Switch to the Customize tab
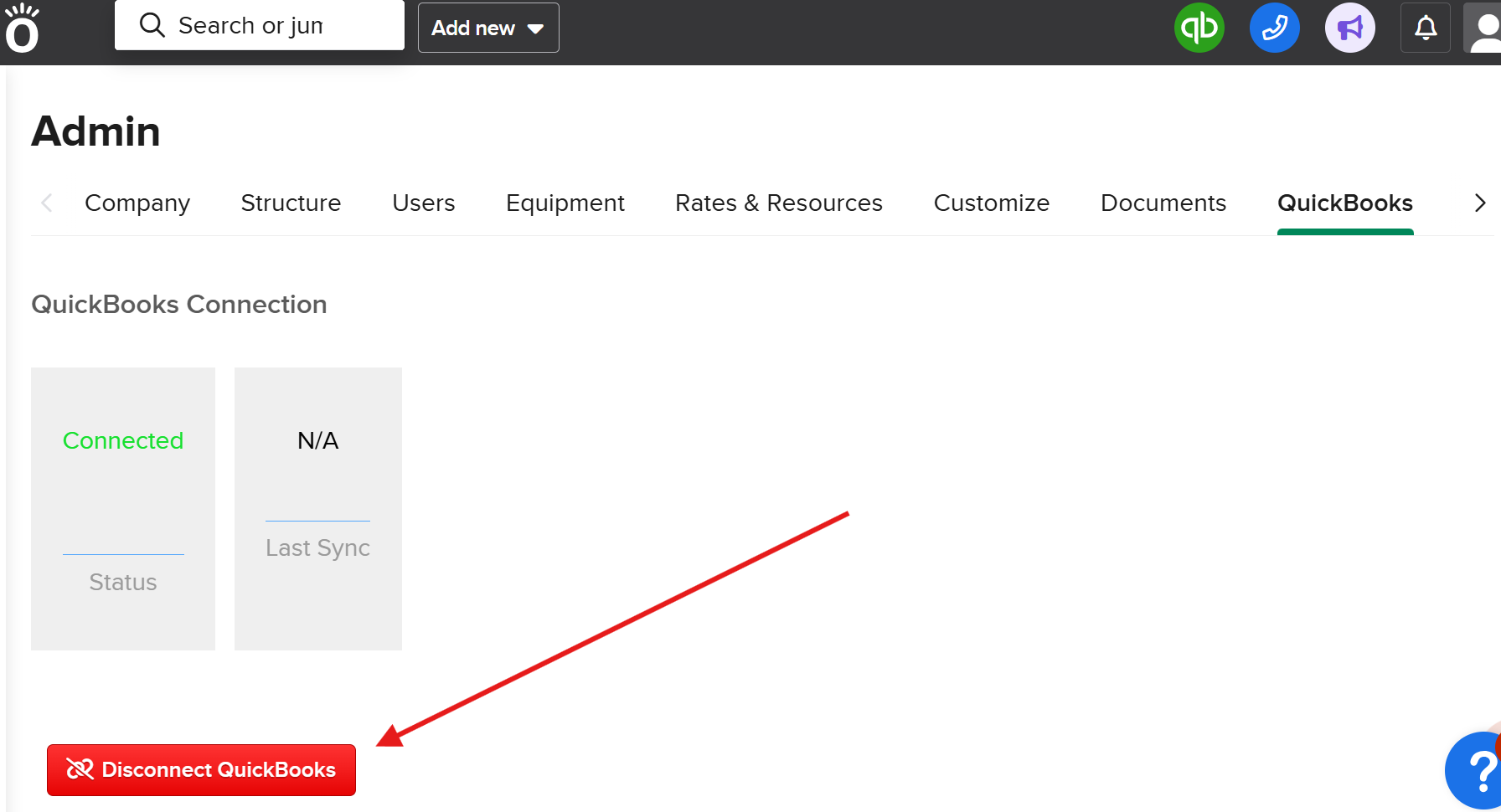The image size is (1501, 812). [x=991, y=203]
